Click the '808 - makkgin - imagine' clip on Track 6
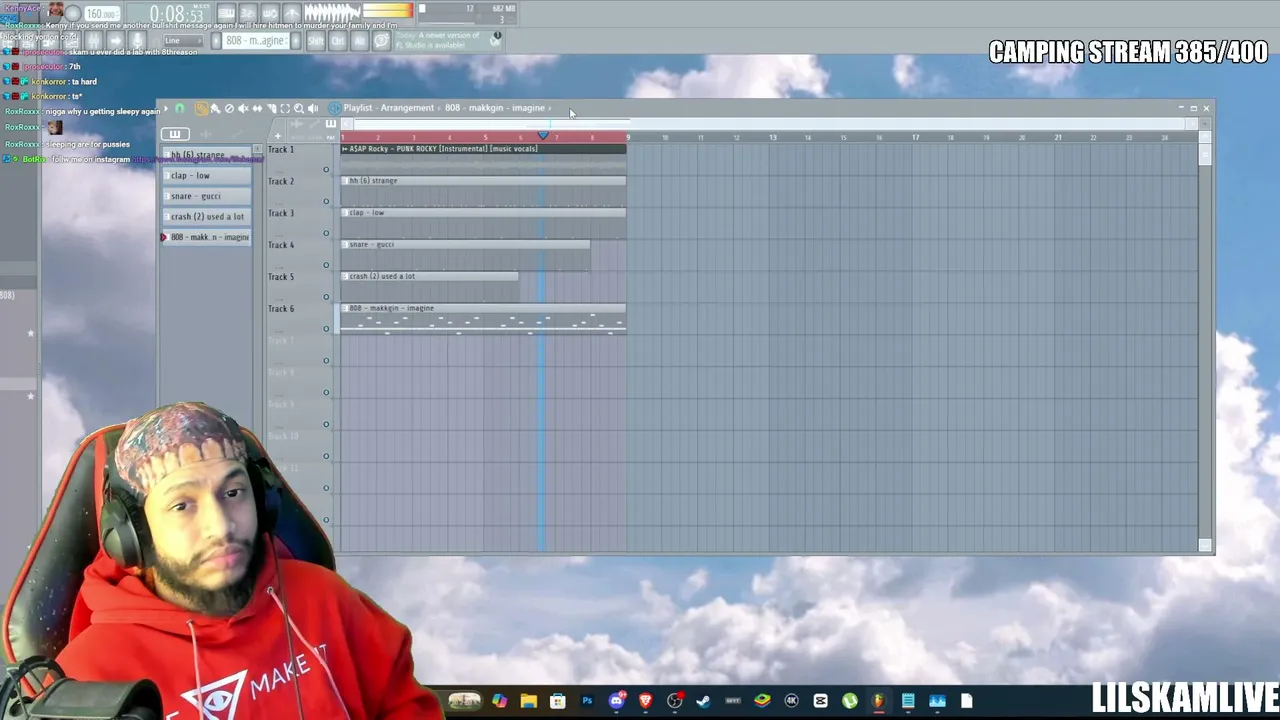1280x720 pixels. [483, 318]
